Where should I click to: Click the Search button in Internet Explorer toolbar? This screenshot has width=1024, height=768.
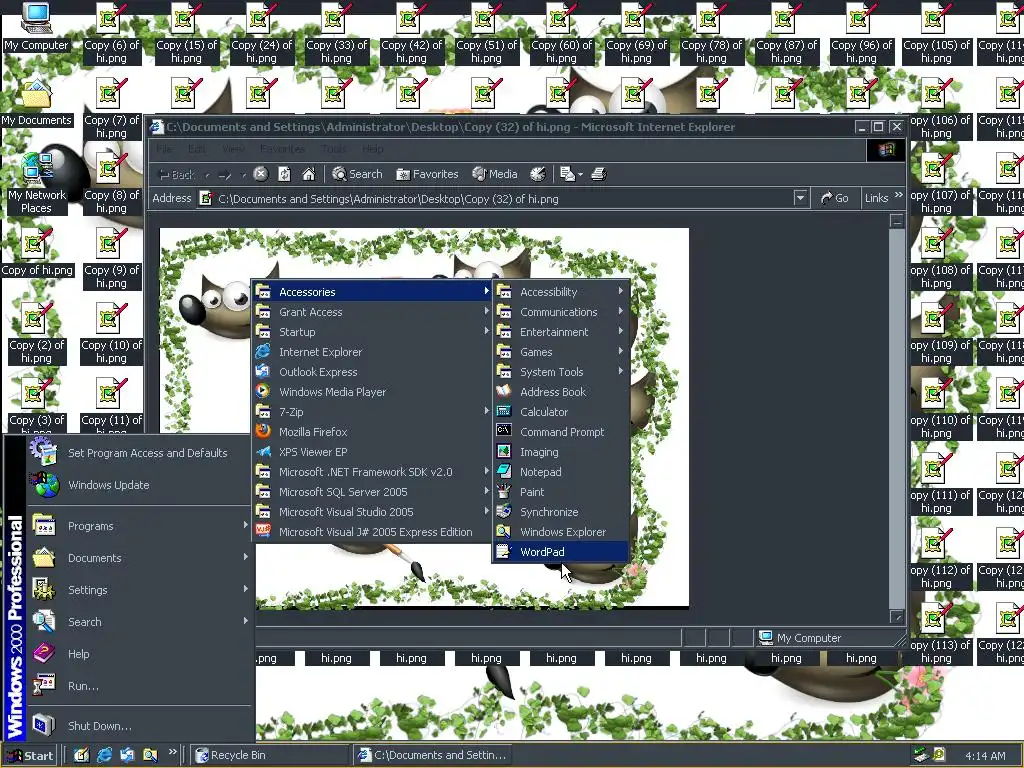pyautogui.click(x=357, y=174)
